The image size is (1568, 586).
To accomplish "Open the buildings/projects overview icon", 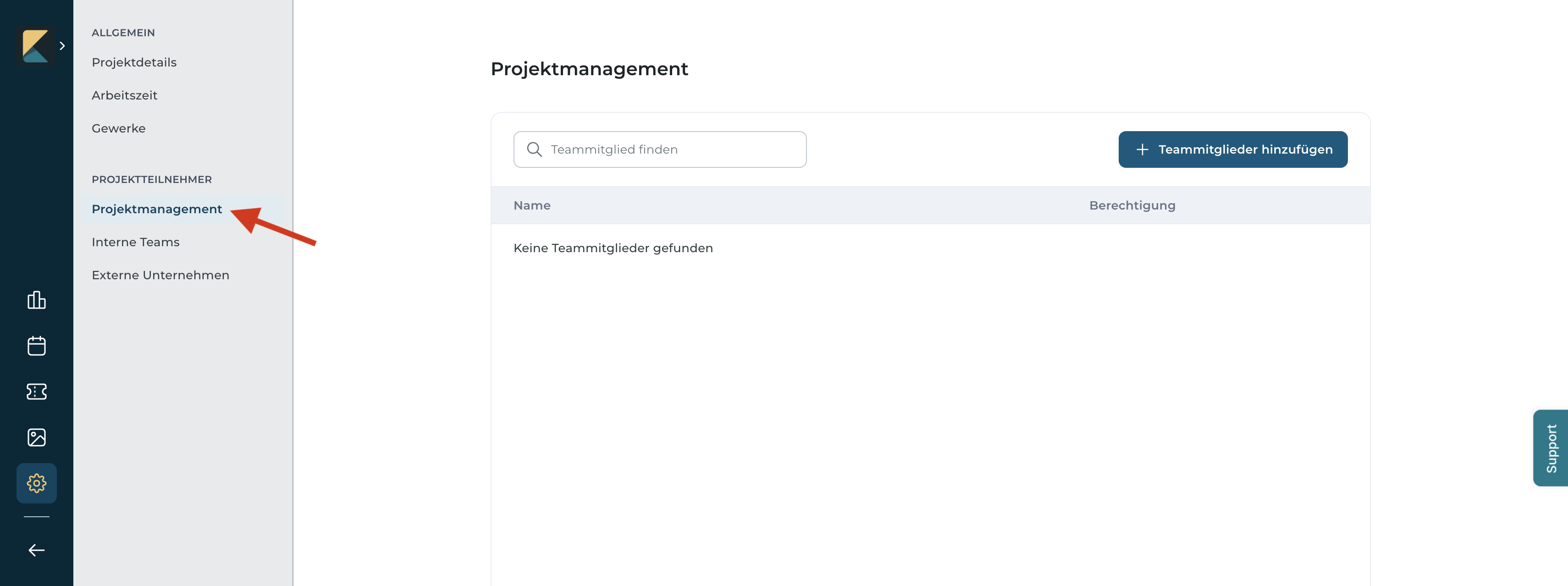I will tap(37, 300).
